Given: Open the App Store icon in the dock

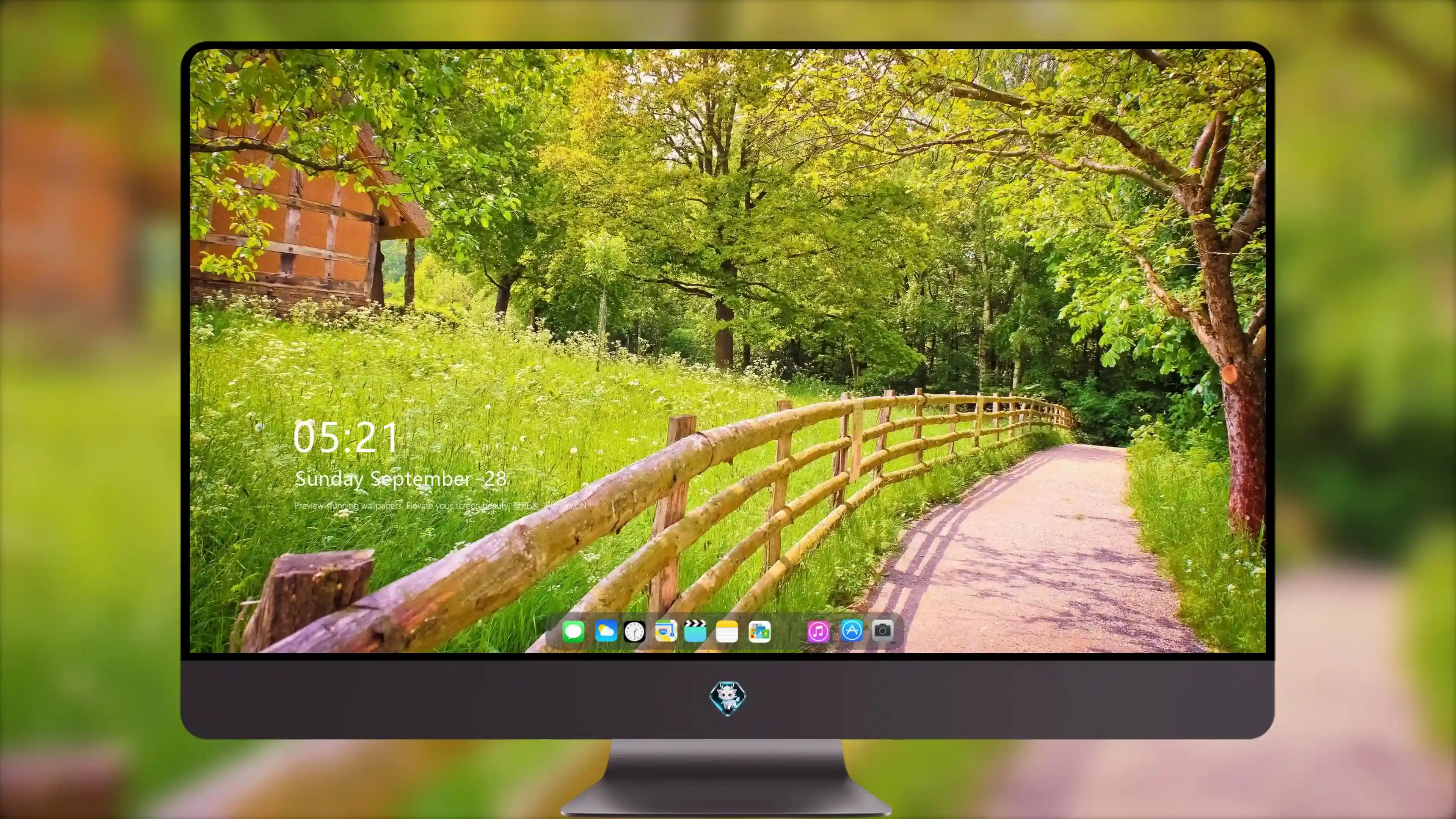Looking at the screenshot, I should point(852,630).
